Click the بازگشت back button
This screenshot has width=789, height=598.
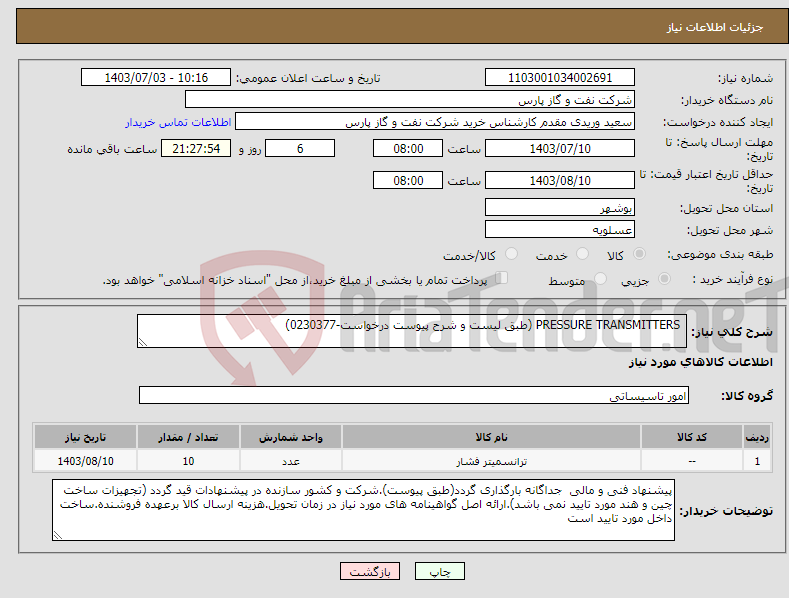[370, 572]
